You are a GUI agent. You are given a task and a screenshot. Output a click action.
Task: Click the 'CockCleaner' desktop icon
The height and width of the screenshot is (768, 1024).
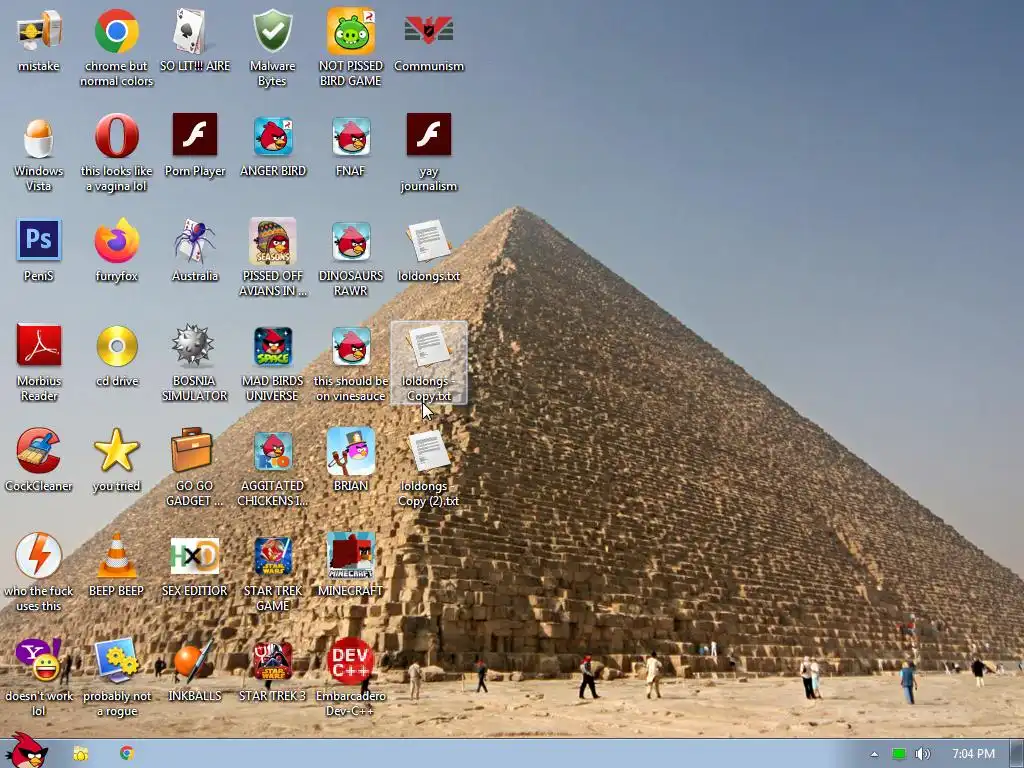[39, 451]
